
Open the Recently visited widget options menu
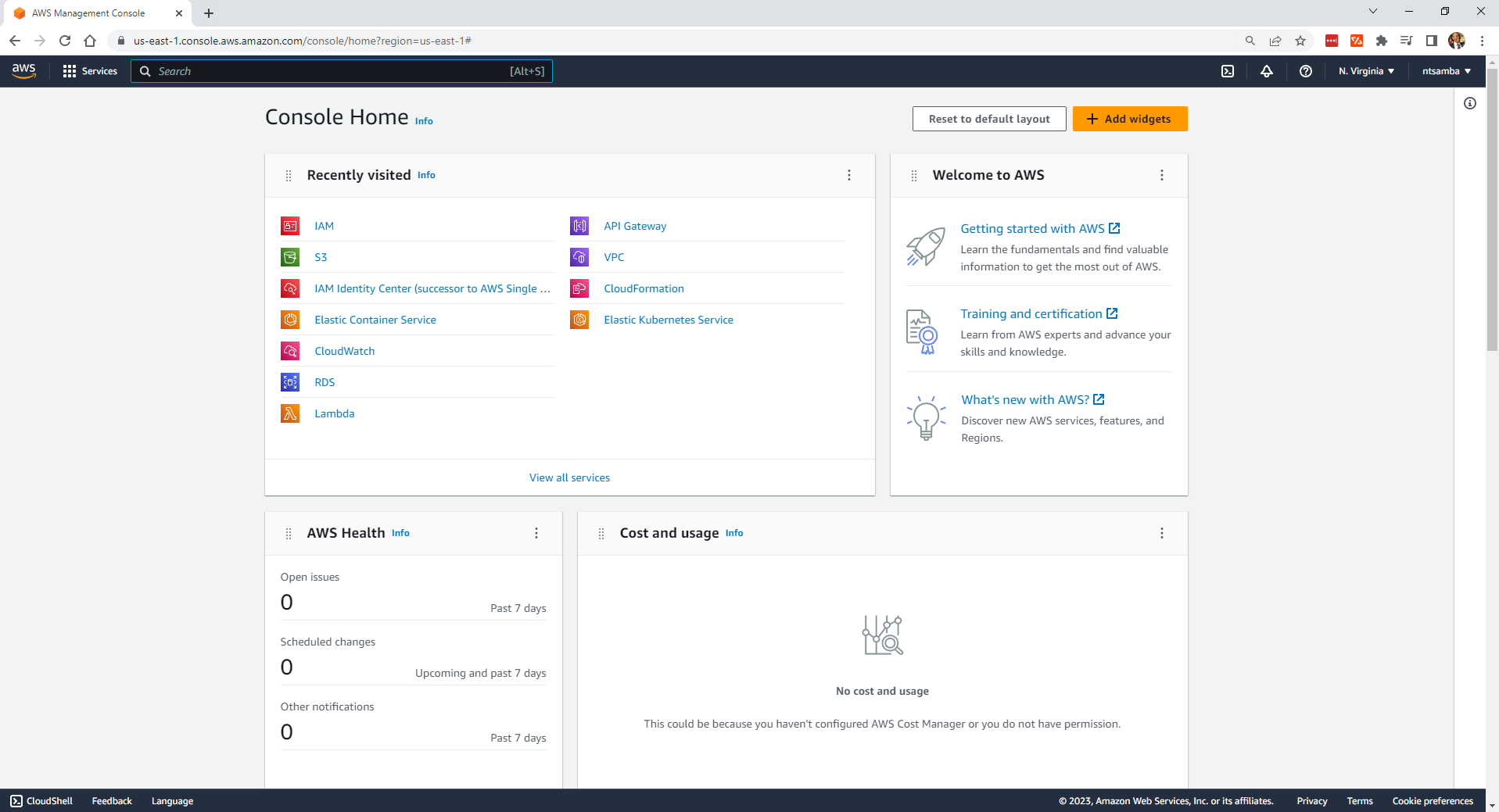849,175
